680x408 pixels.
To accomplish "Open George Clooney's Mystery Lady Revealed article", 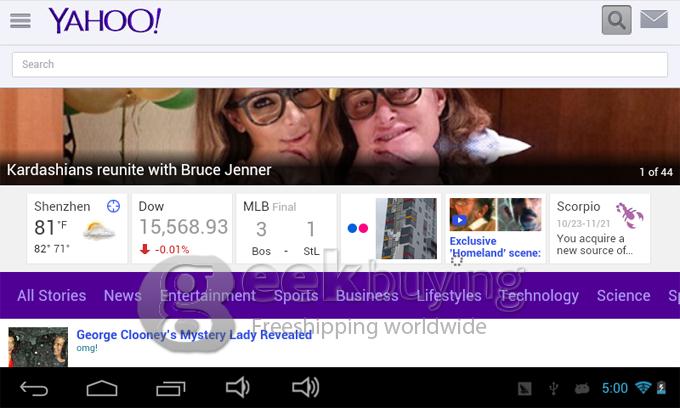I will [x=194, y=335].
